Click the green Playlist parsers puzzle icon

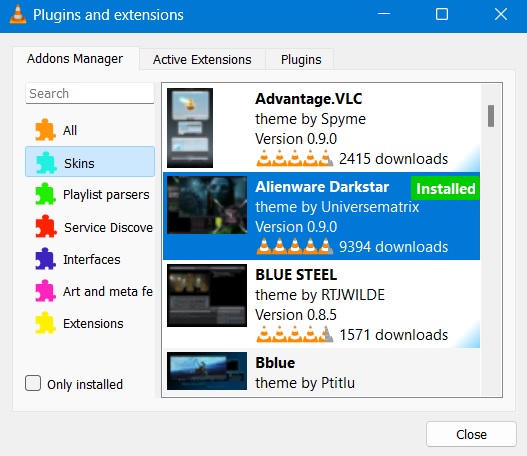(x=45, y=194)
